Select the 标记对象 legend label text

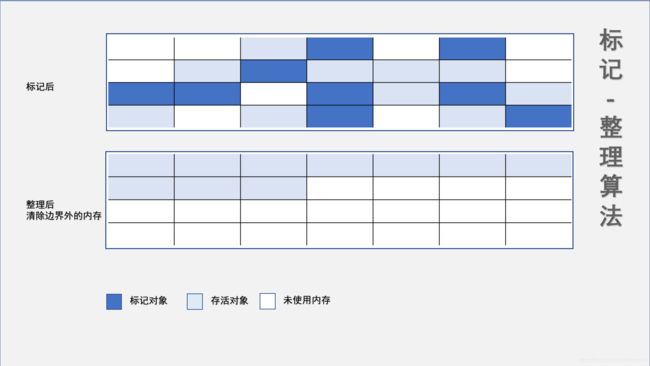point(148,301)
